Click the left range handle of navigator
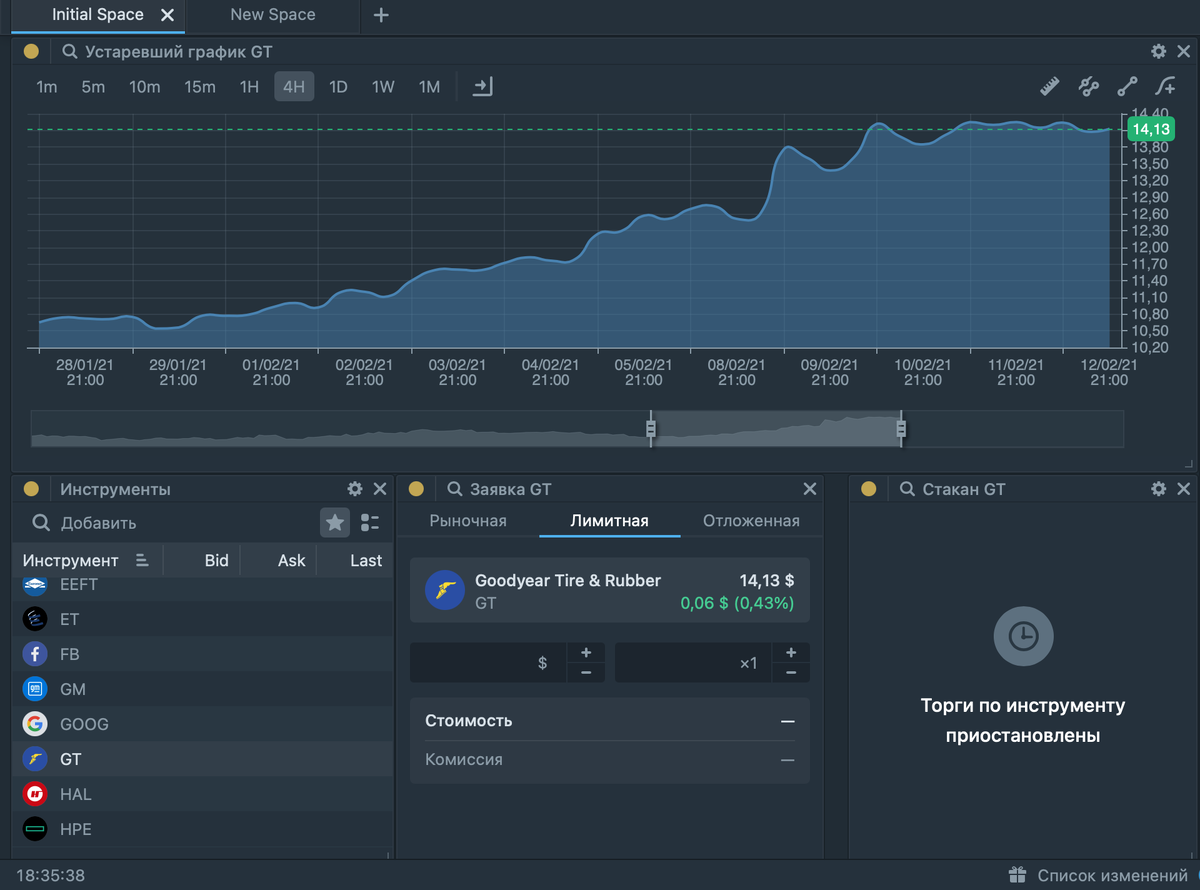 [651, 429]
